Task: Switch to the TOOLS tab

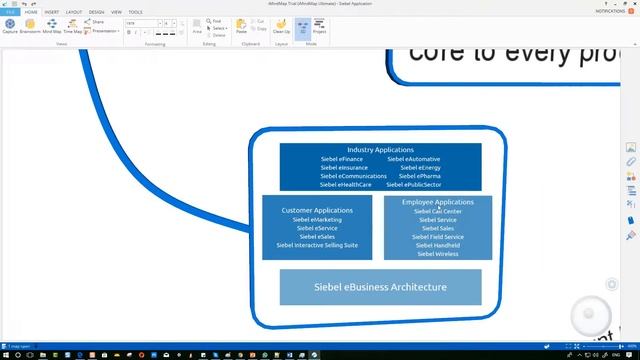Action: pos(136,12)
